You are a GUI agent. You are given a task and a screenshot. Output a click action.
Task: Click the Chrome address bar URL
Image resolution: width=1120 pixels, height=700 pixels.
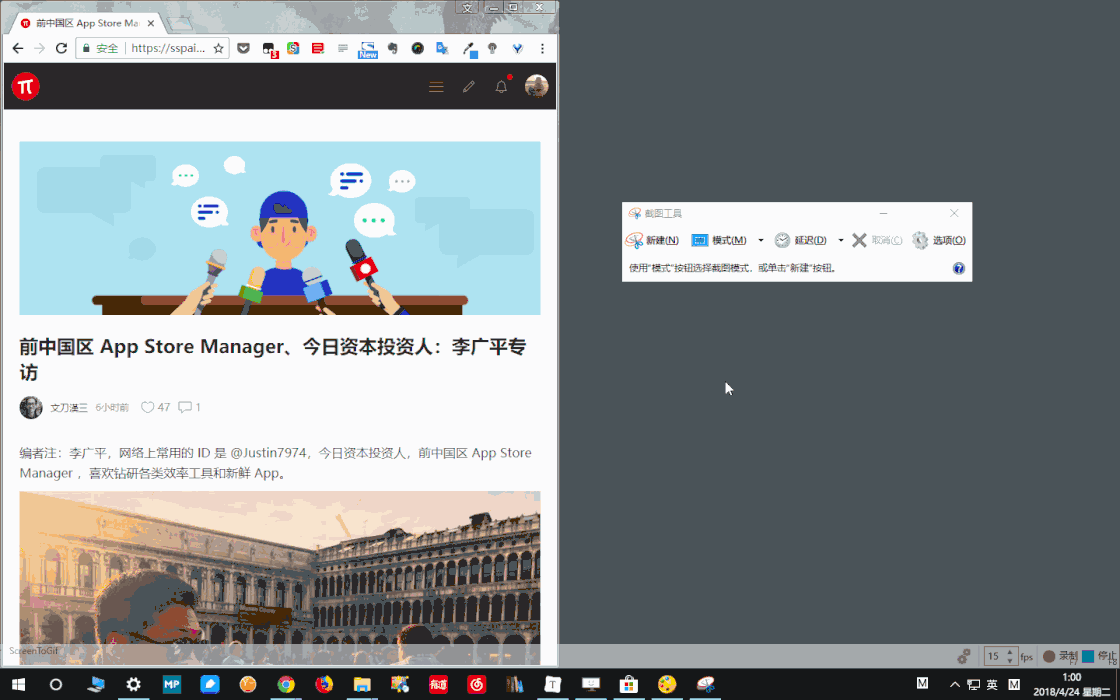[169, 49]
